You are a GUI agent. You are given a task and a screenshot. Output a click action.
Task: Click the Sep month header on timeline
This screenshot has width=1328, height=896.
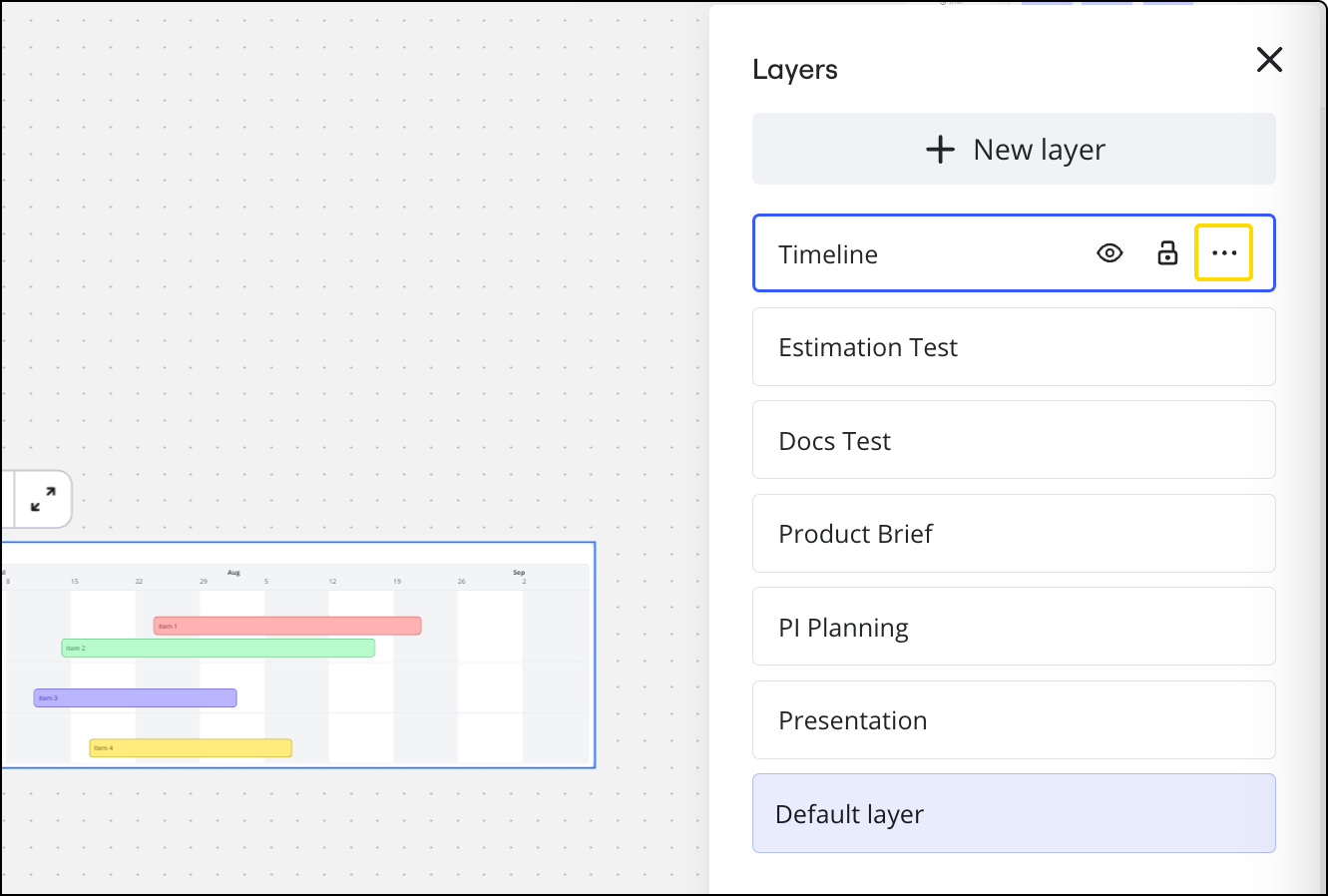[519, 573]
